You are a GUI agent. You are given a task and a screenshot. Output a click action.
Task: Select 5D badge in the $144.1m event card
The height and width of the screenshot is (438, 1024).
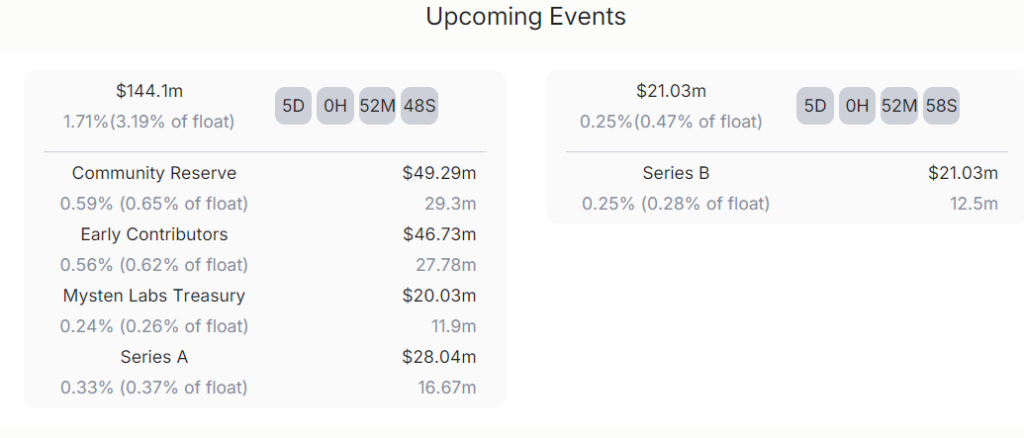coord(294,106)
